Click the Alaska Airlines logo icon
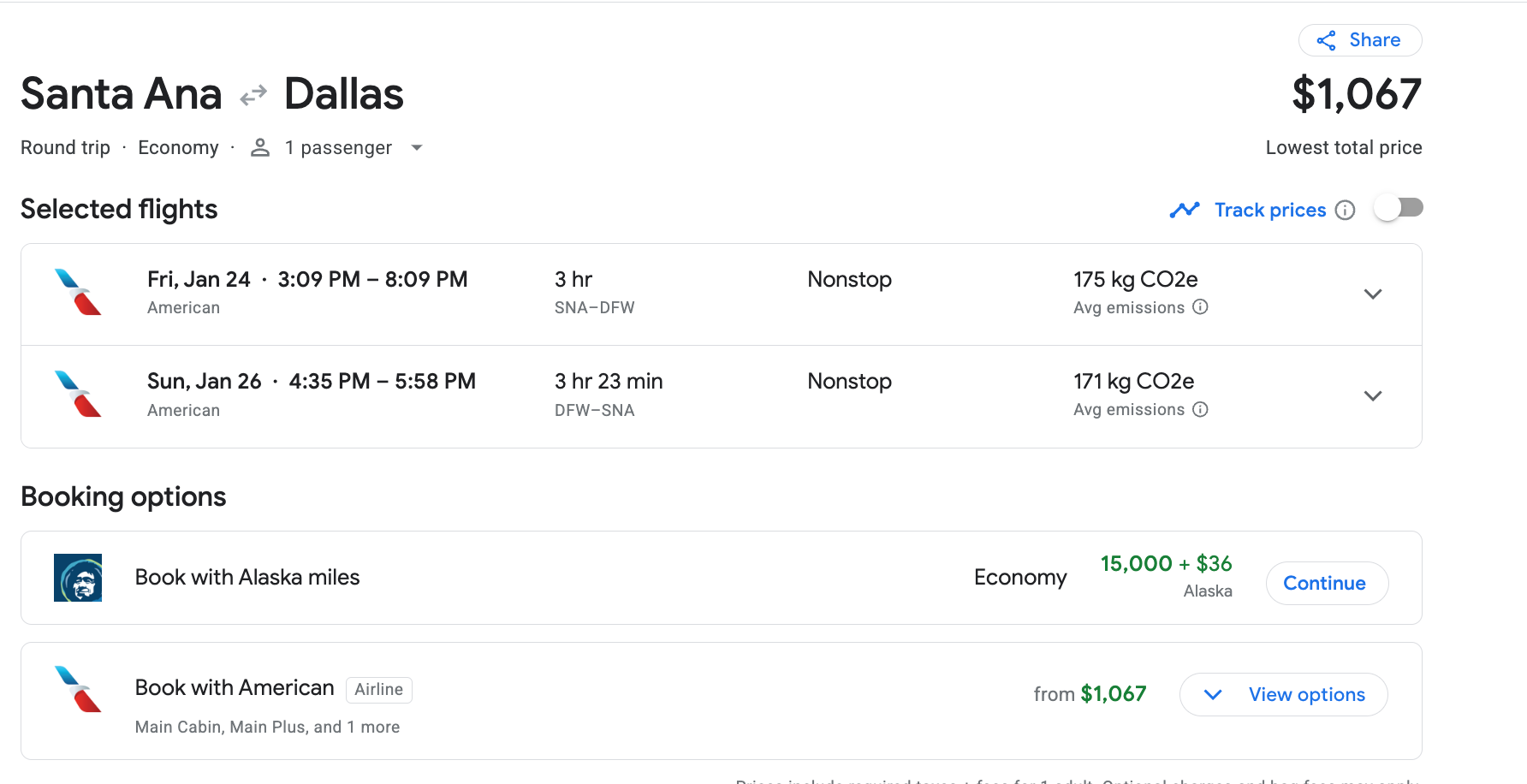Screen dimensions: 1527x784 point(78,578)
